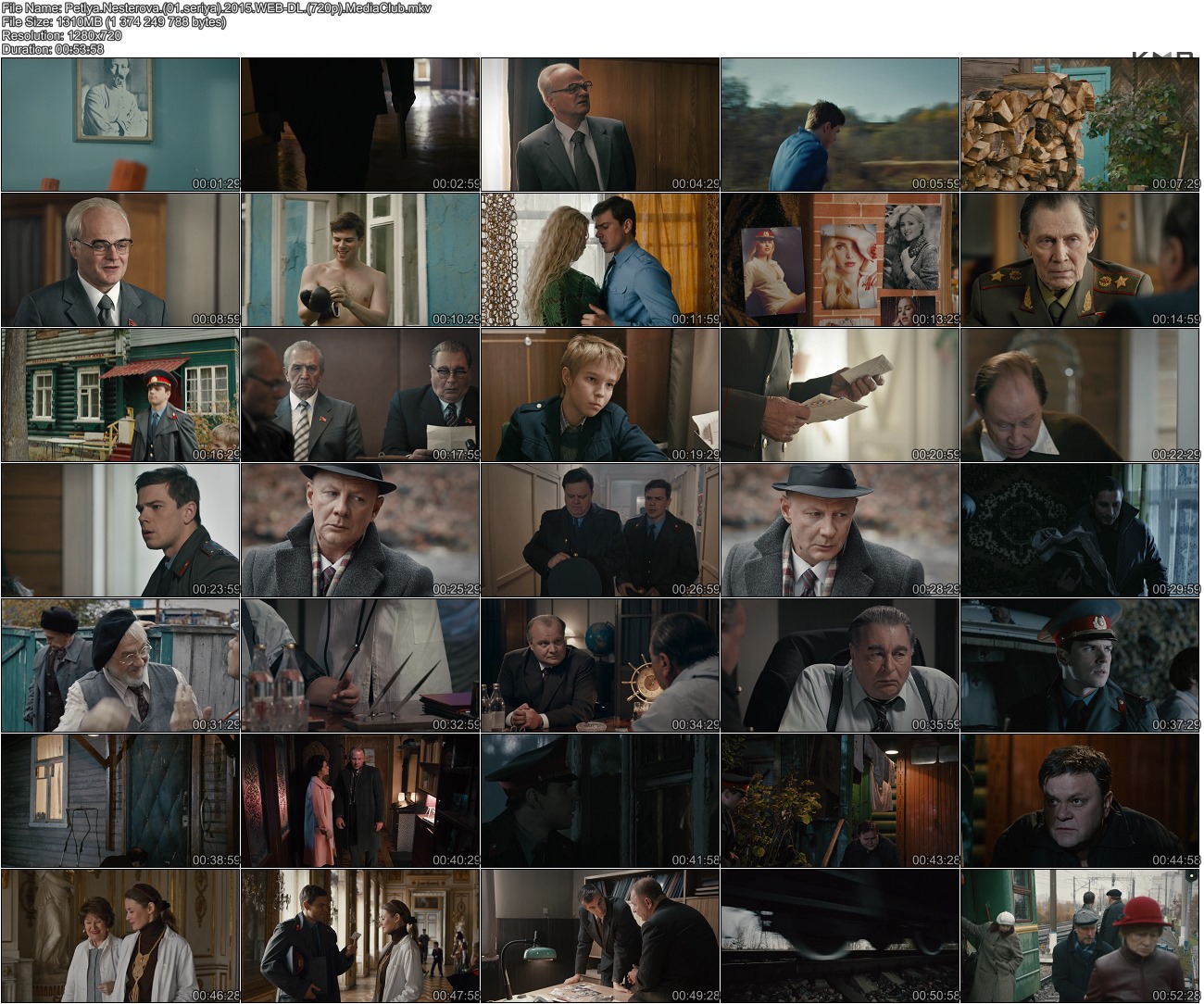Select the running man frame at 00:05:59
Image resolution: width=1204 pixels, height=1004 pixels.
(x=840, y=125)
